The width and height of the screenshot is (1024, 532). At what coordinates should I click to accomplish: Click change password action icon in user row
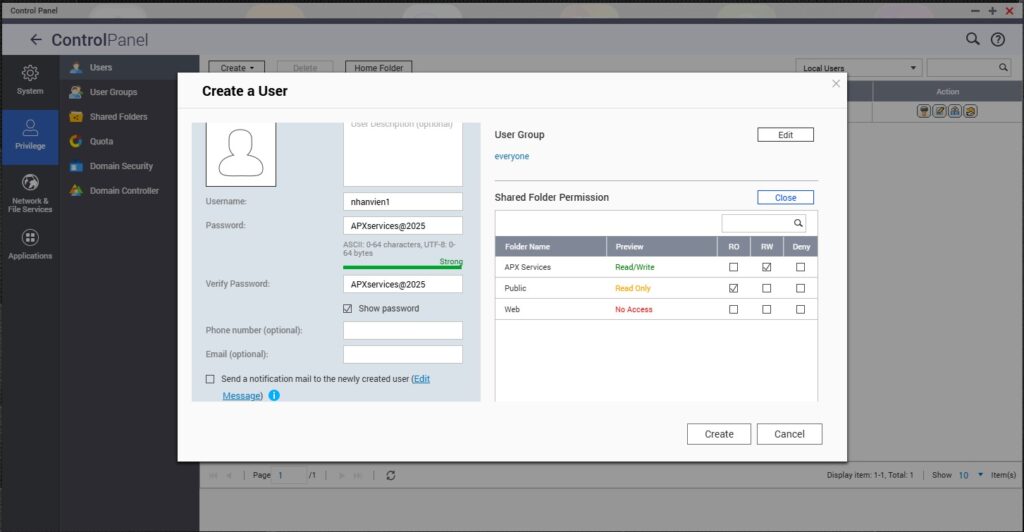point(923,111)
